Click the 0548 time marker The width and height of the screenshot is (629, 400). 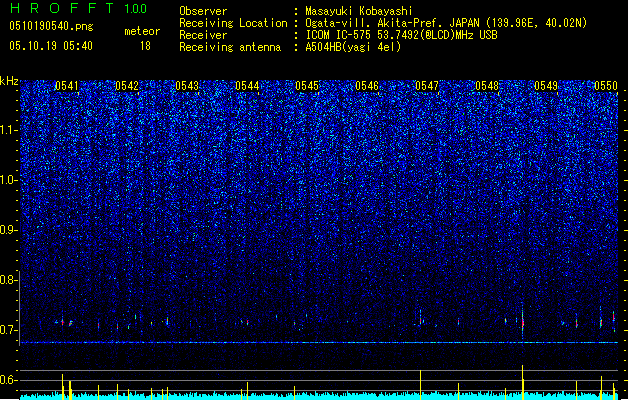coord(487,86)
